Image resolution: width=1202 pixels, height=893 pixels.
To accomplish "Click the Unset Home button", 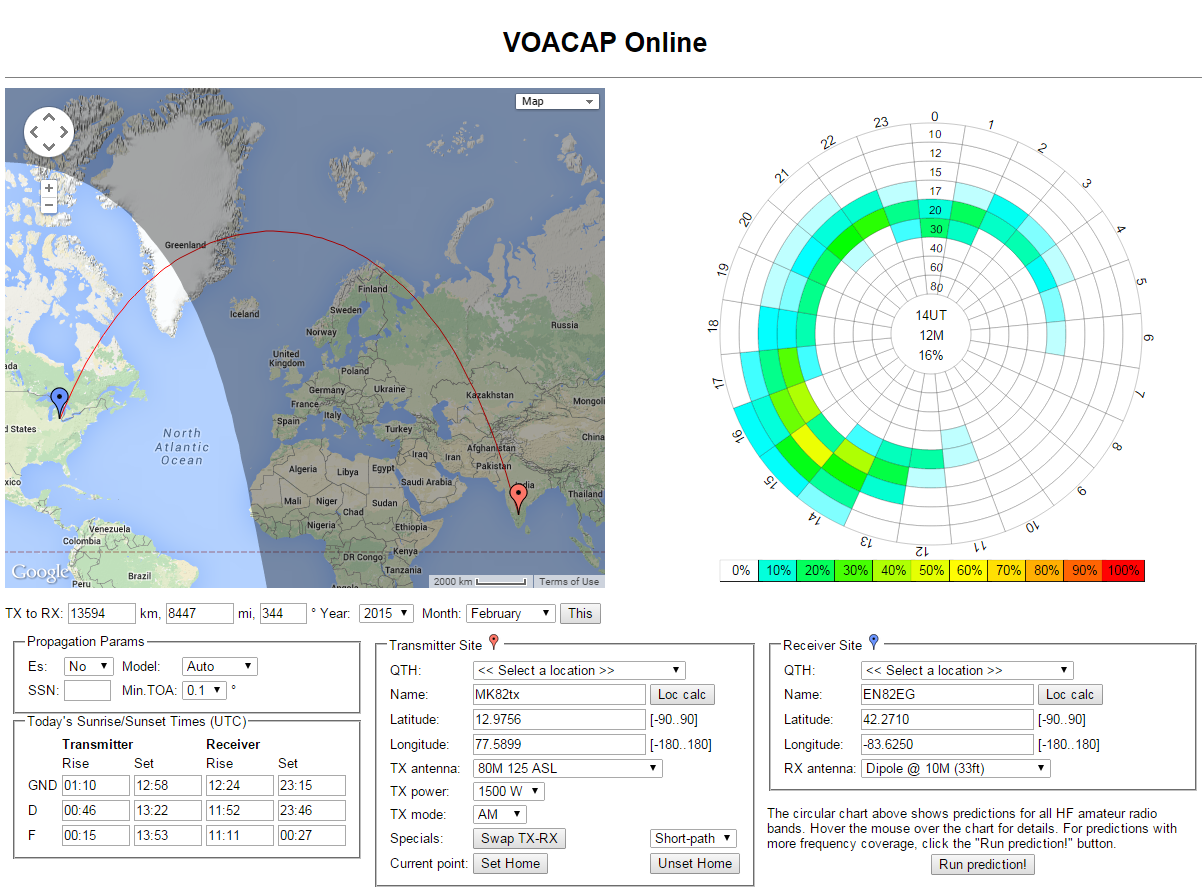I will pyautogui.click(x=695, y=863).
